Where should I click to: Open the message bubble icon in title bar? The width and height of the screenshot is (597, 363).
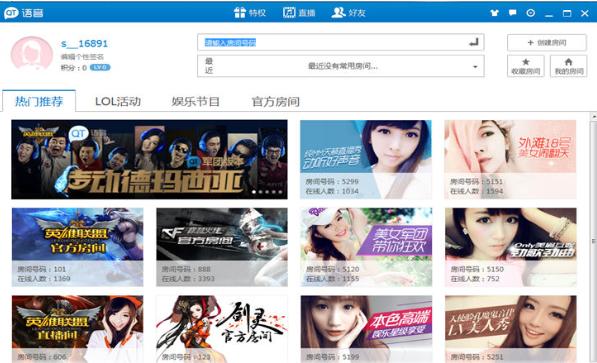[x=512, y=13]
